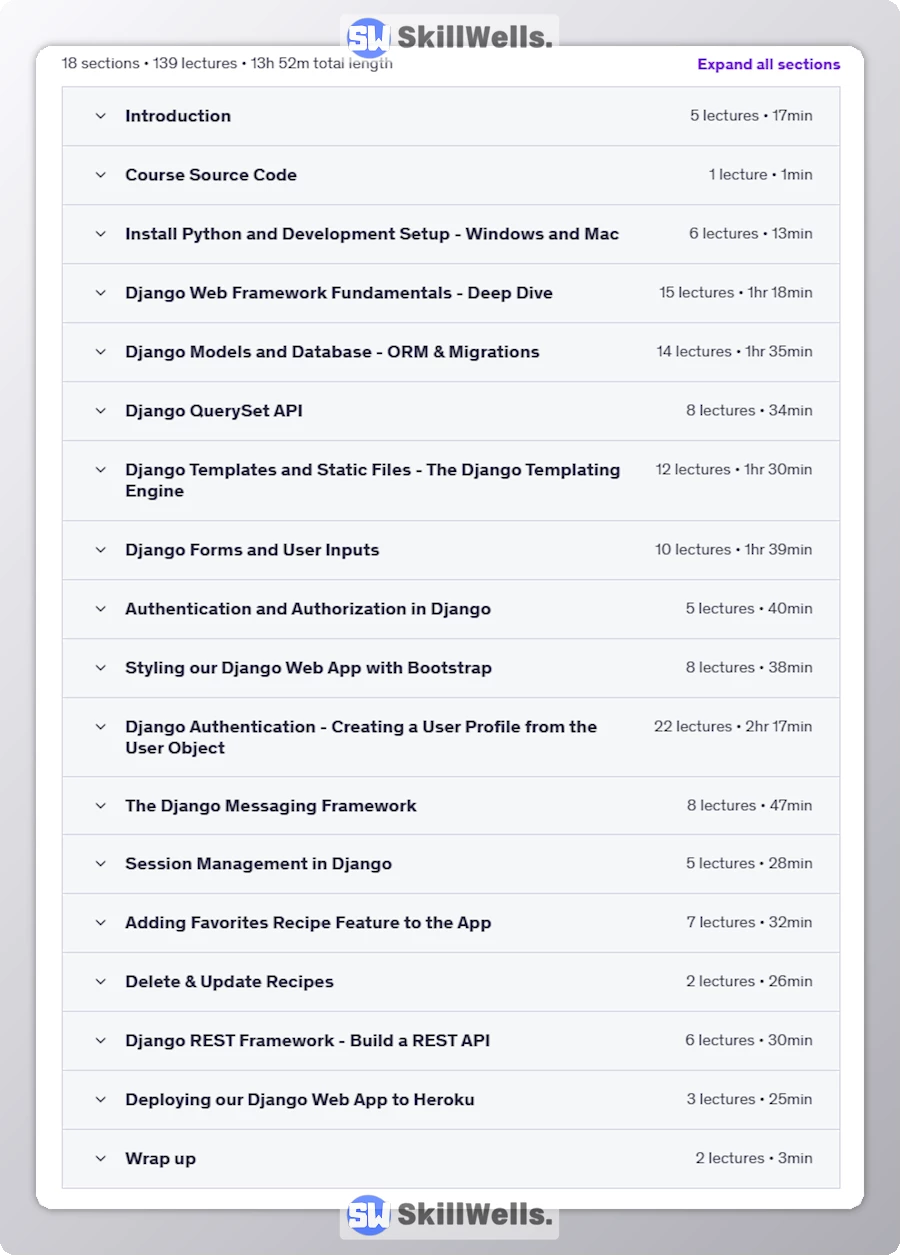The height and width of the screenshot is (1255, 900).
Task: Expand Session Management in Django chevron
Action: tap(100, 864)
